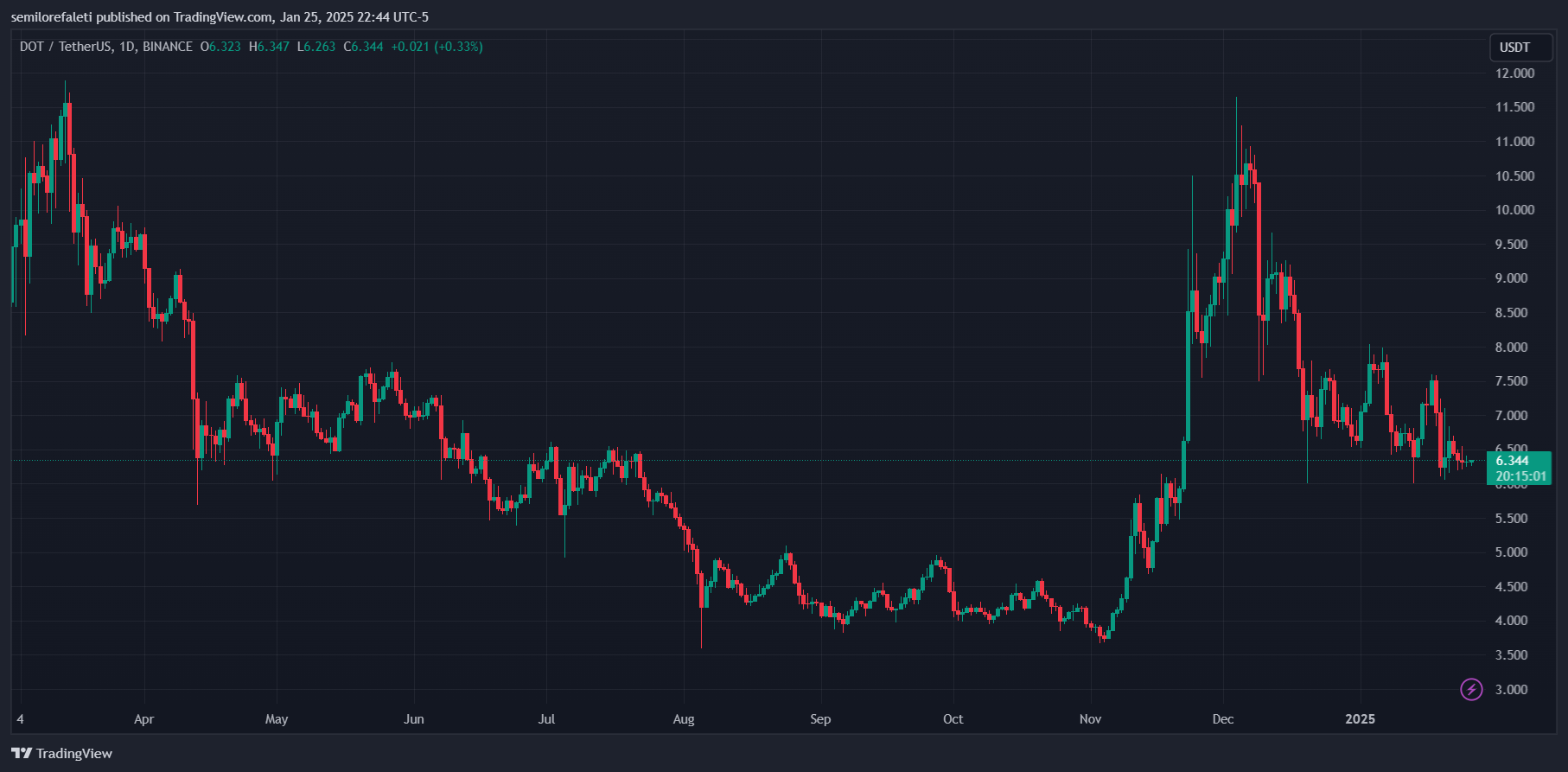The width and height of the screenshot is (1568, 772).
Task: Click the Jun label on time axis
Action: [414, 719]
